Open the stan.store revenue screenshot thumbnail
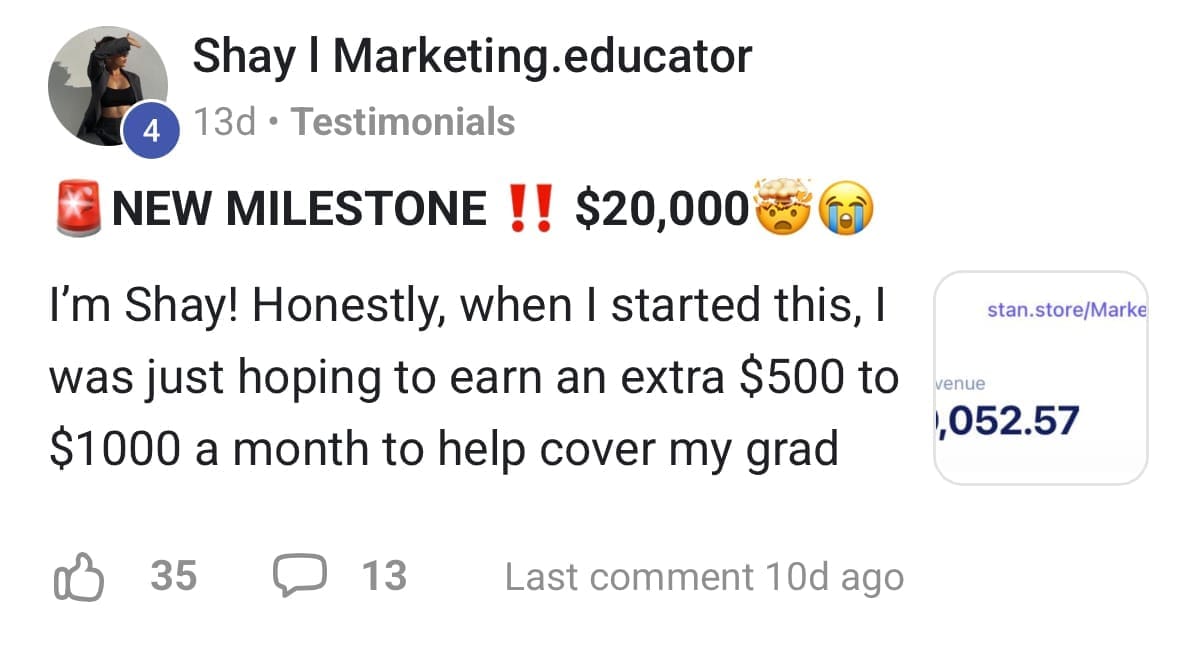 1040,378
